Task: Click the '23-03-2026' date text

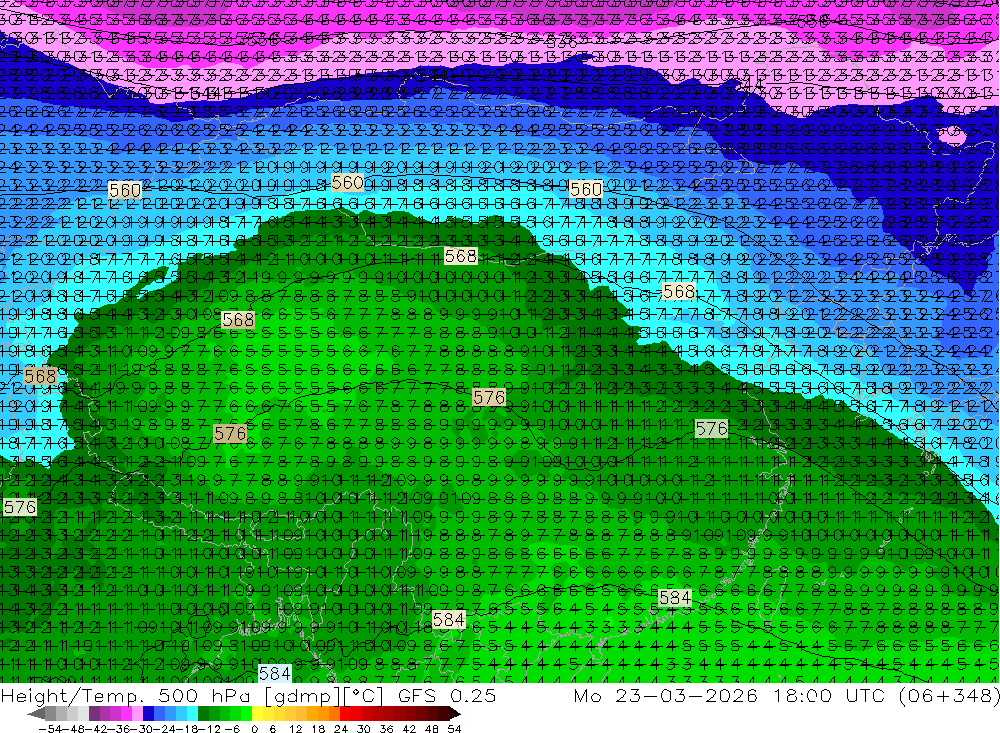Action: [687, 696]
